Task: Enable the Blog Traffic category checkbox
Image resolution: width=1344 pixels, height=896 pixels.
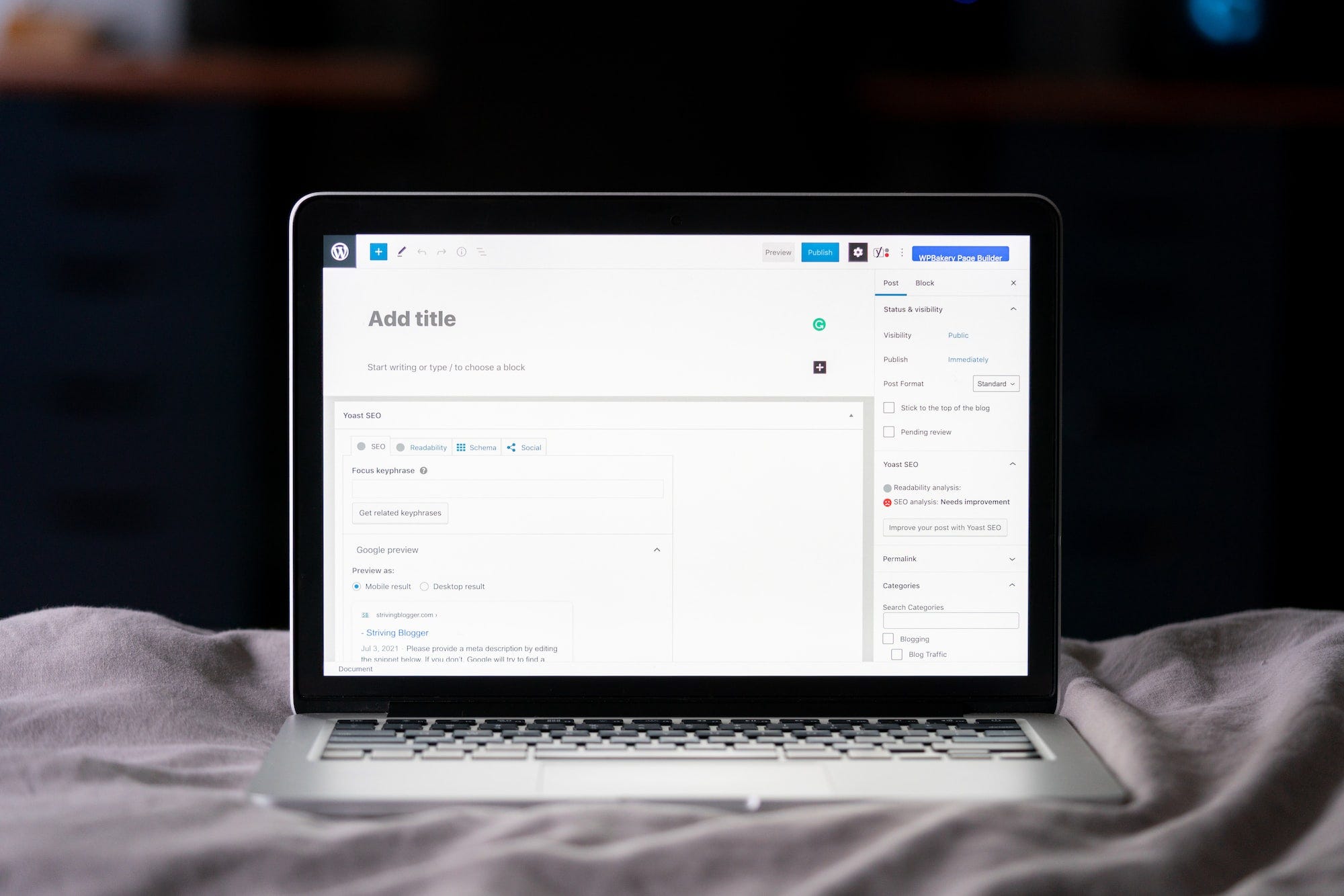Action: [896, 654]
